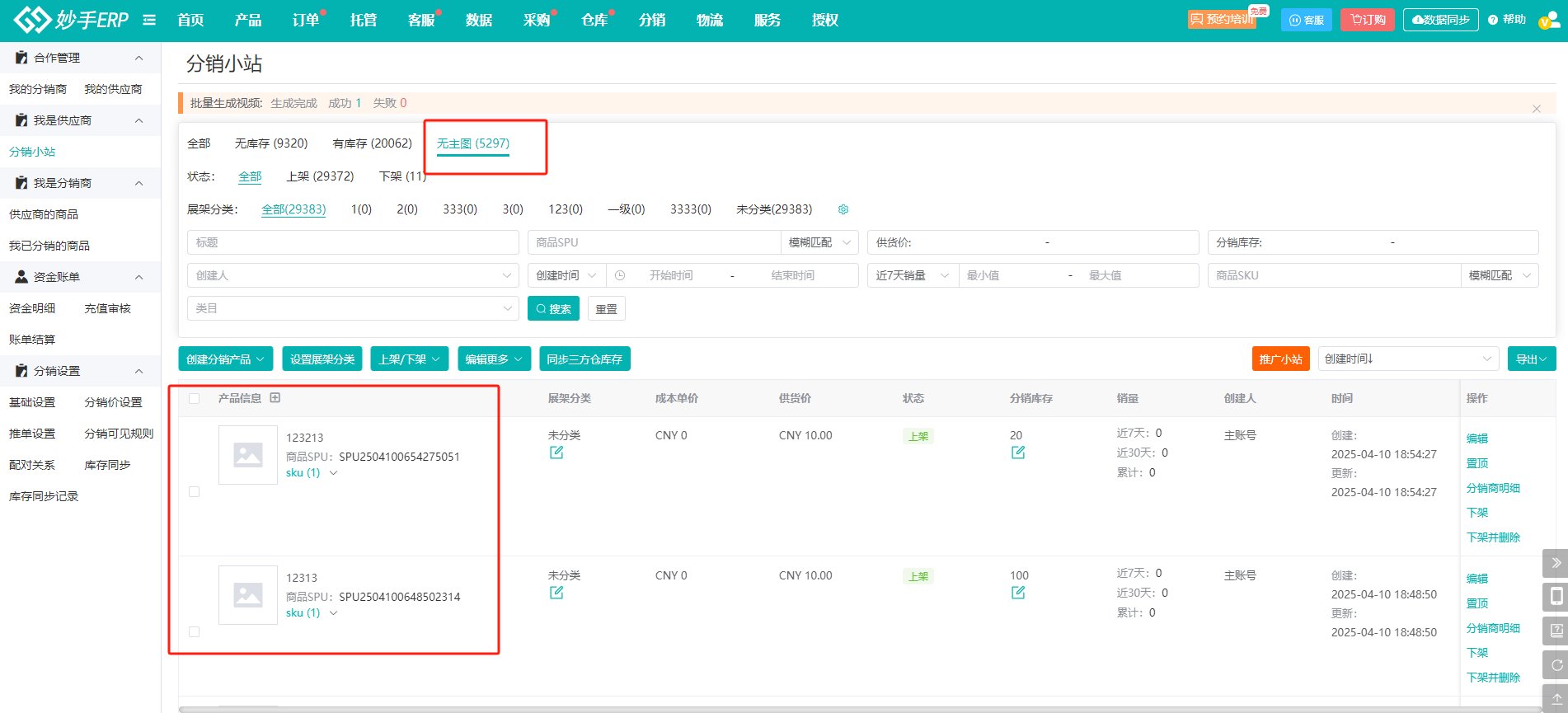The width and height of the screenshot is (1568, 713).
Task: Click the floating refresh icon
Action: tap(1556, 664)
